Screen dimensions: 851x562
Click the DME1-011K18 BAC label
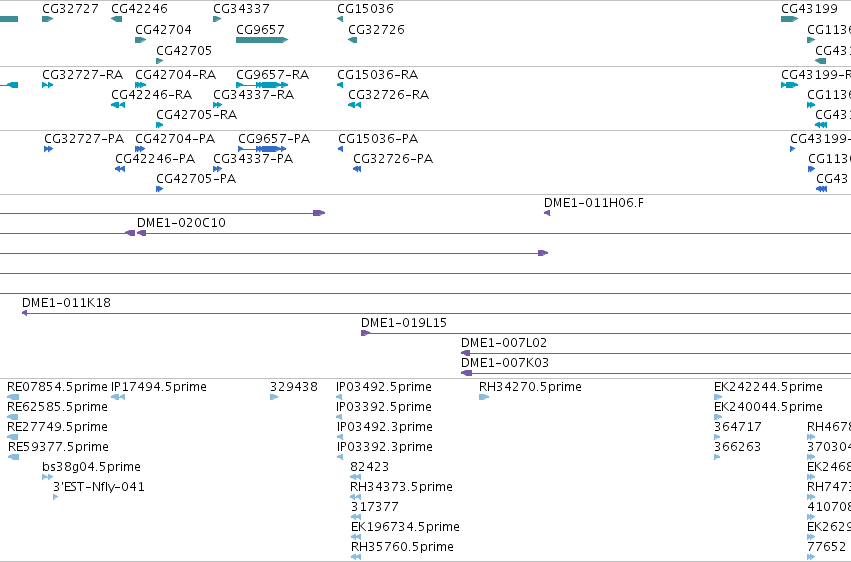pyautogui.click(x=66, y=303)
